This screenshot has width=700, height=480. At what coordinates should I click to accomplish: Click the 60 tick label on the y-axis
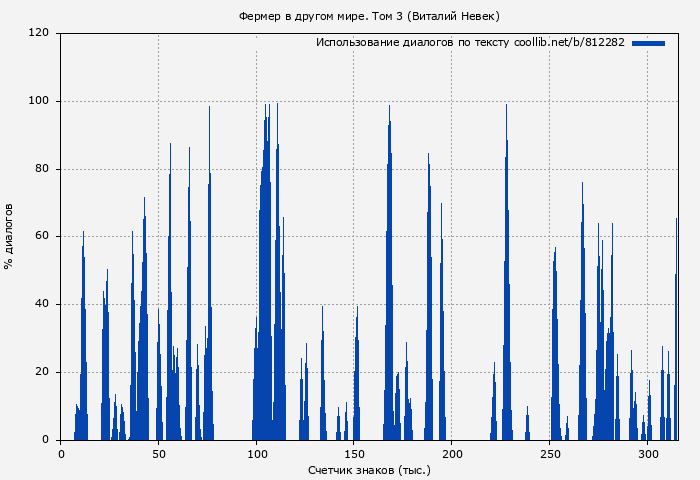pyautogui.click(x=43, y=237)
